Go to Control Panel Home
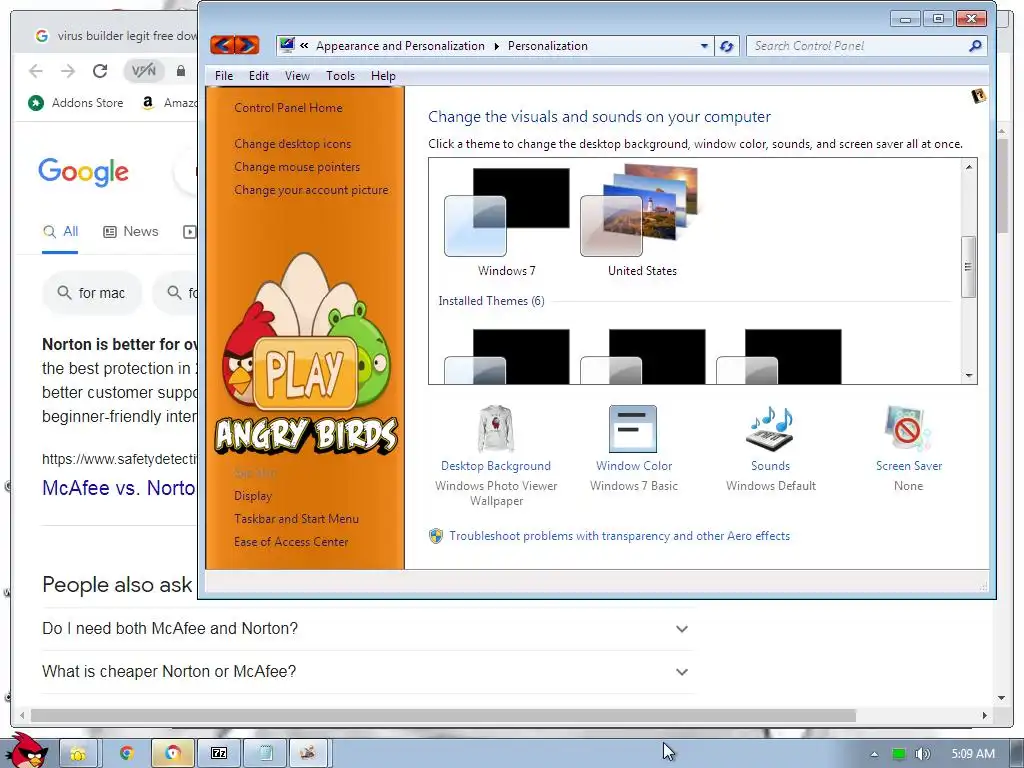 [x=288, y=108]
